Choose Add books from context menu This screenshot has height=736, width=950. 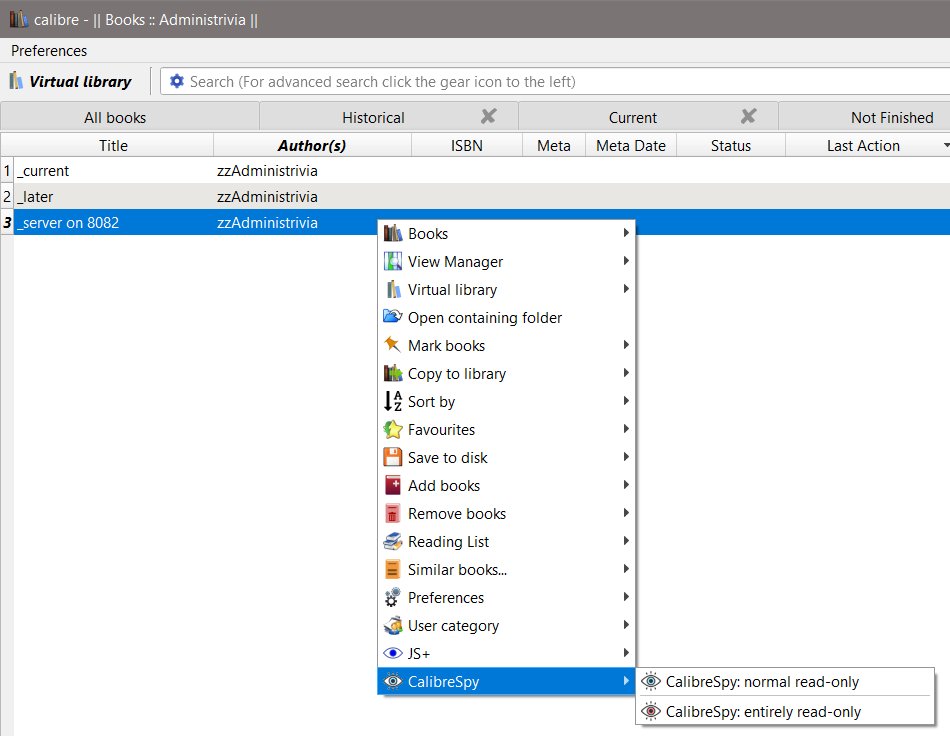(x=506, y=485)
